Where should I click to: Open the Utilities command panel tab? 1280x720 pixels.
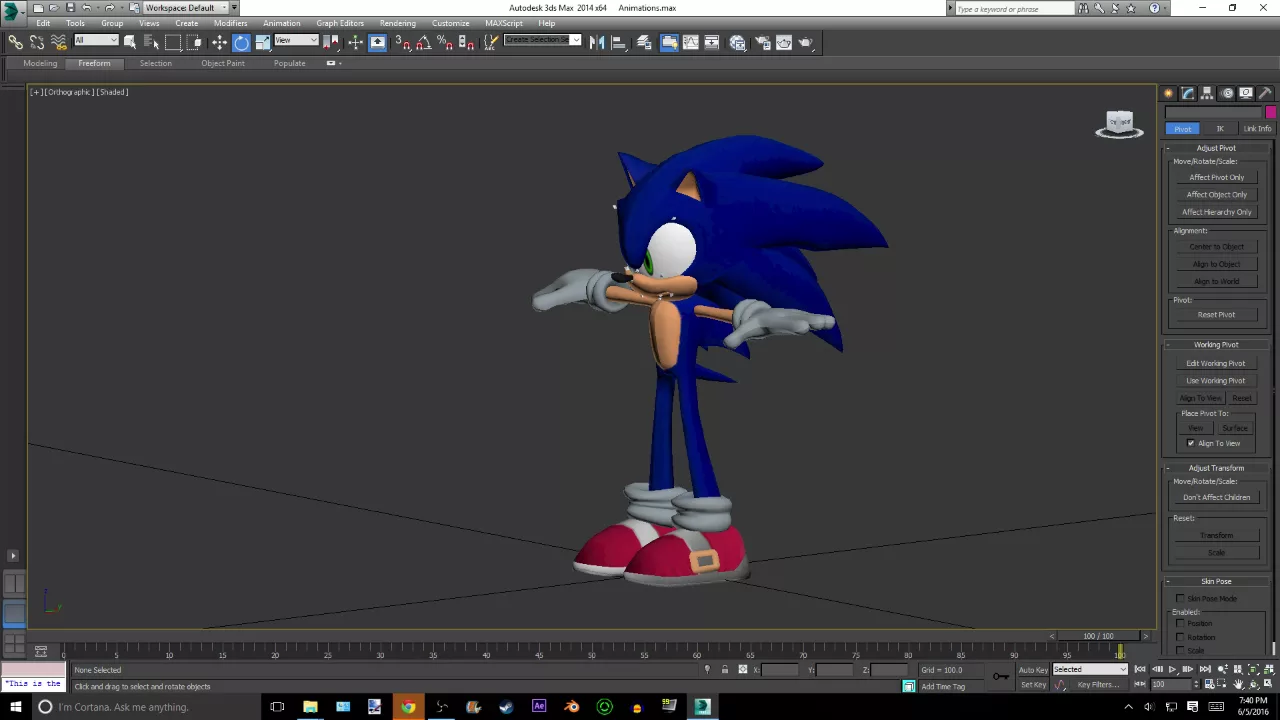pos(1265,93)
